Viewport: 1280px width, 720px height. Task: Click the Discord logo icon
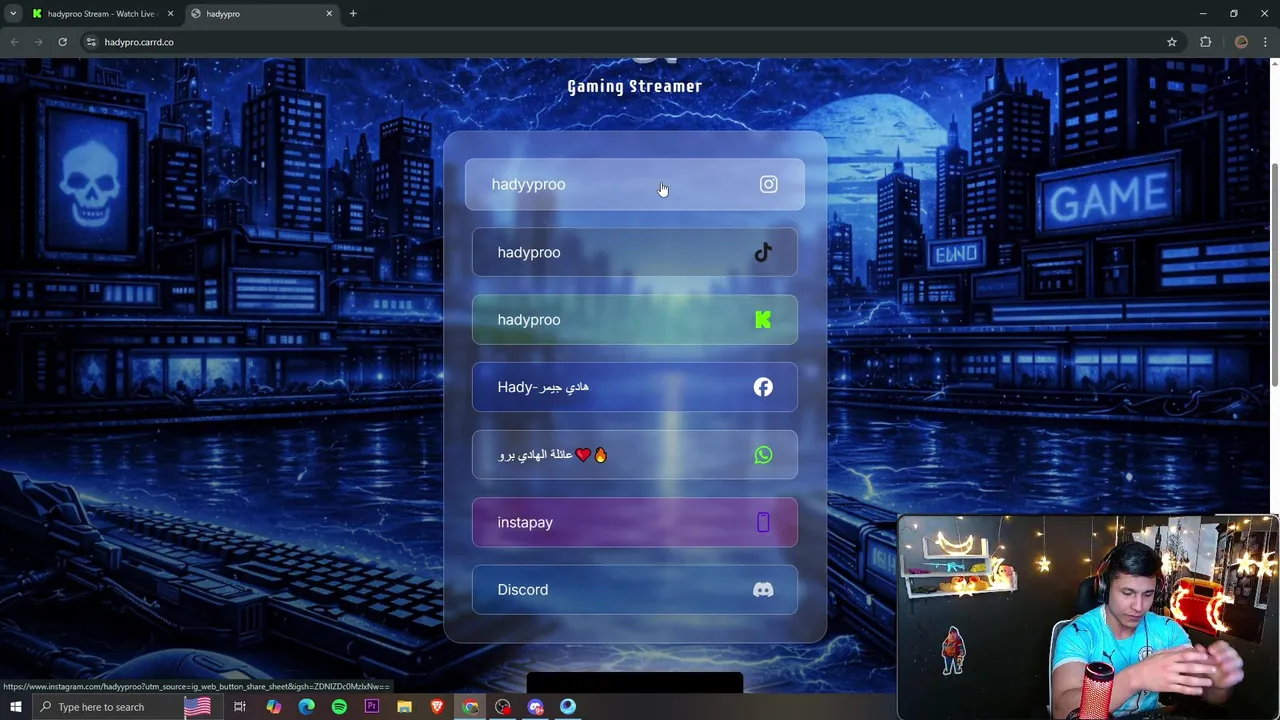pyautogui.click(x=763, y=590)
